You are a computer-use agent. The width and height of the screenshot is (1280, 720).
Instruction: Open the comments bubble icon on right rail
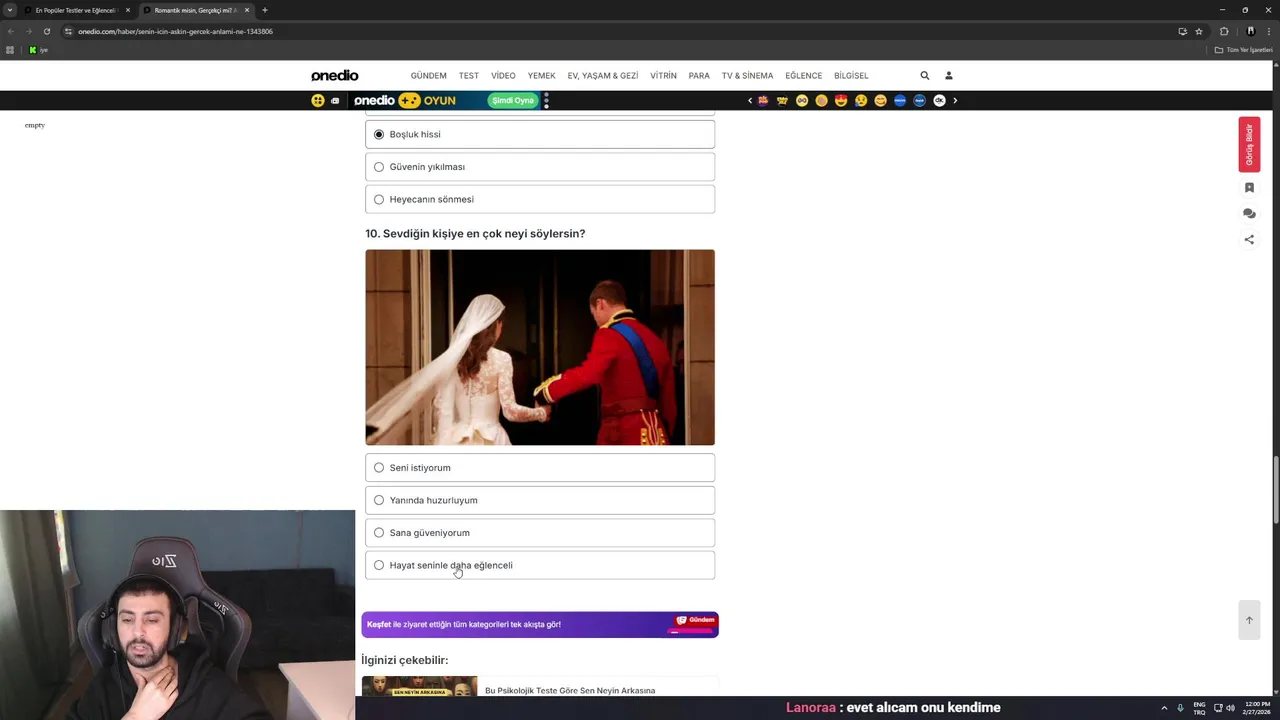(x=1249, y=213)
